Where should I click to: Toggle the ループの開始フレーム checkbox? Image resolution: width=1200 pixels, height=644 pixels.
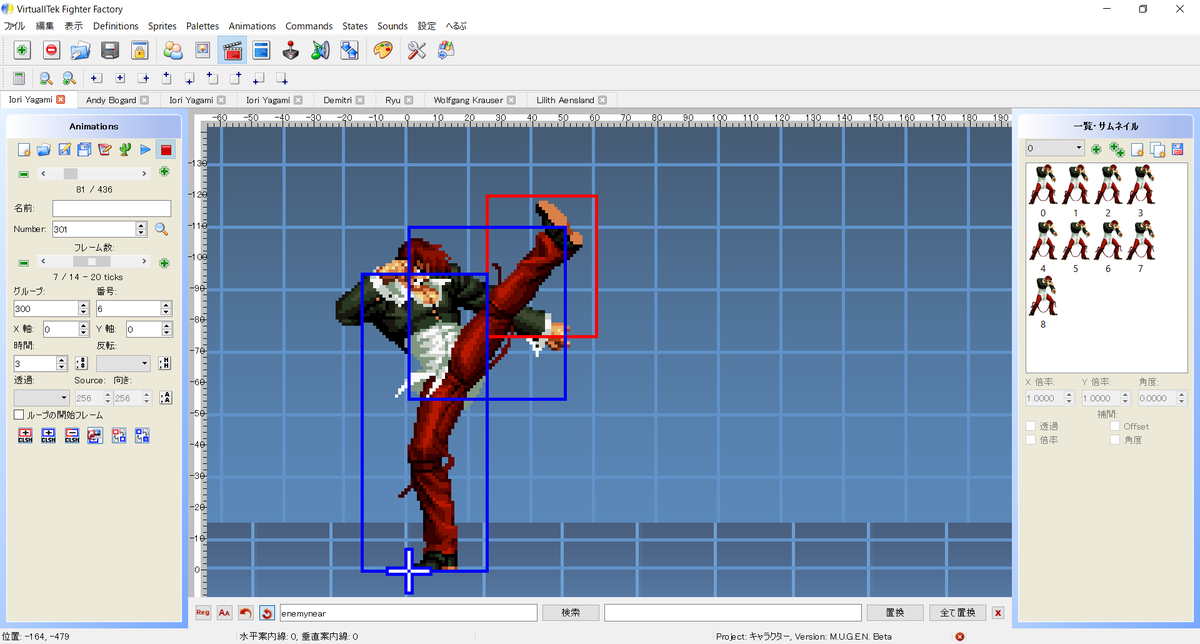point(19,414)
